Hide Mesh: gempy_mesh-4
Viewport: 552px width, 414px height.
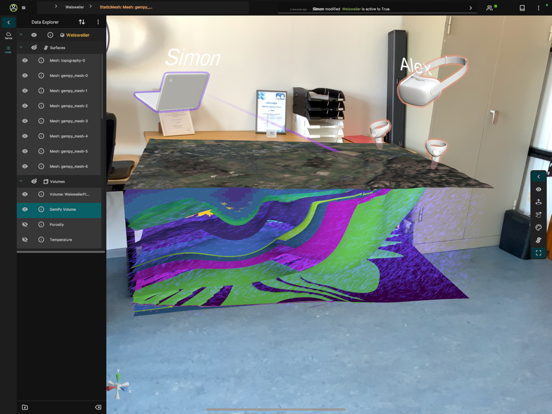pyautogui.click(x=25, y=136)
